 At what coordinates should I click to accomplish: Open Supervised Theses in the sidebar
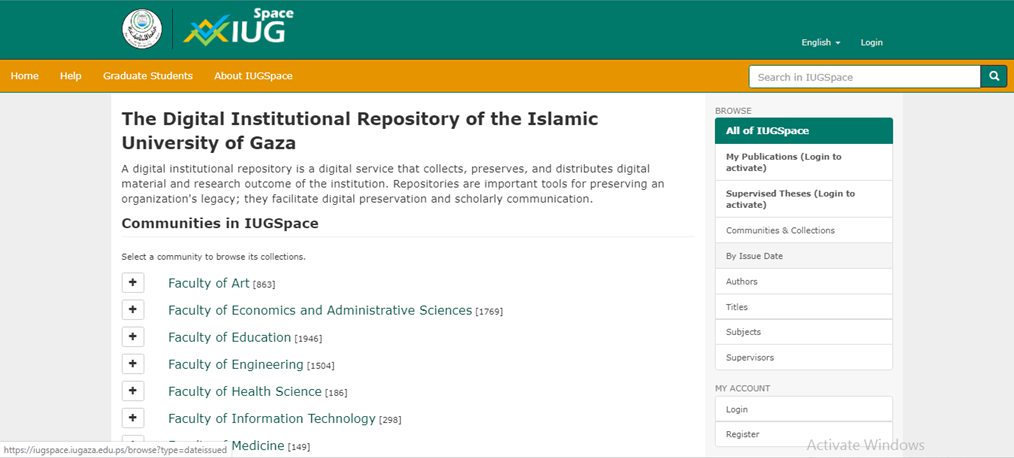coord(804,199)
